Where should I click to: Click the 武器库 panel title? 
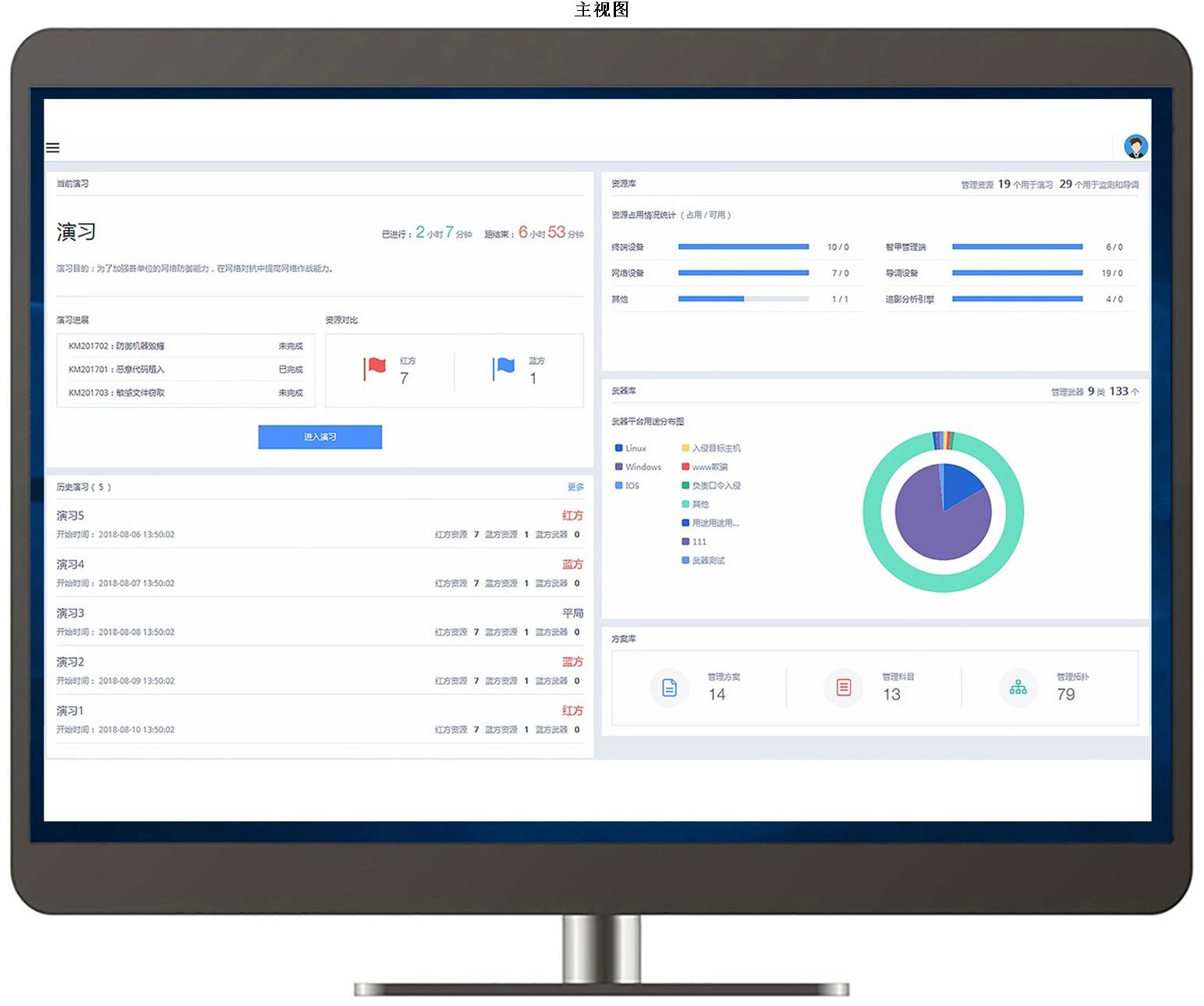(x=624, y=391)
